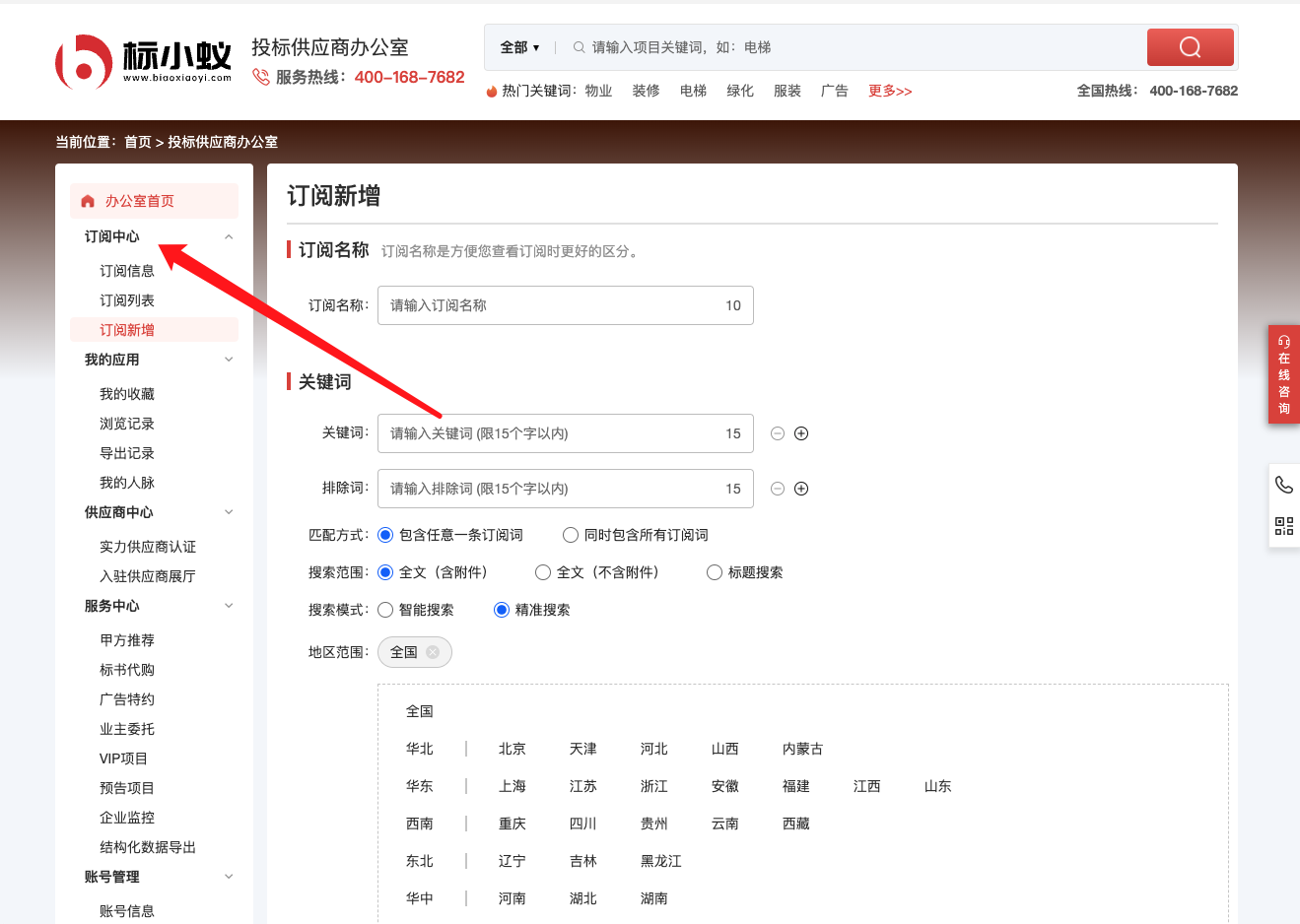Add another 排除词 row with plus icon
The height and width of the screenshot is (924, 1300).
click(x=801, y=489)
